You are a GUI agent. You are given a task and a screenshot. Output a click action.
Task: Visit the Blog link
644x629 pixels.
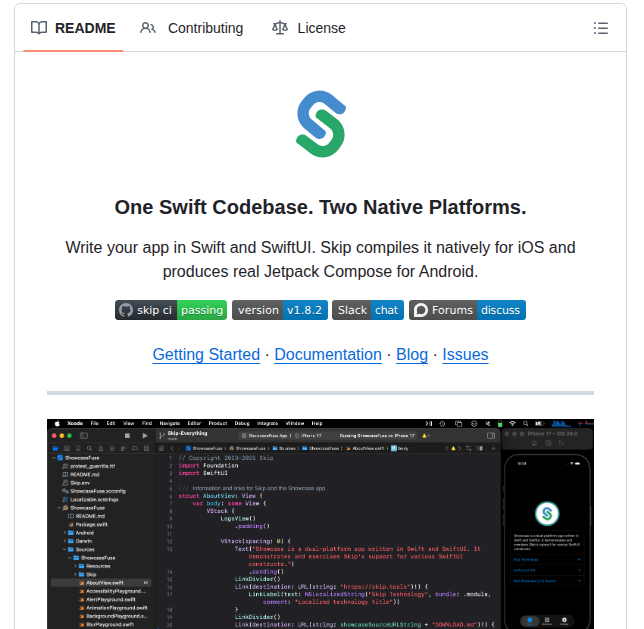point(412,354)
